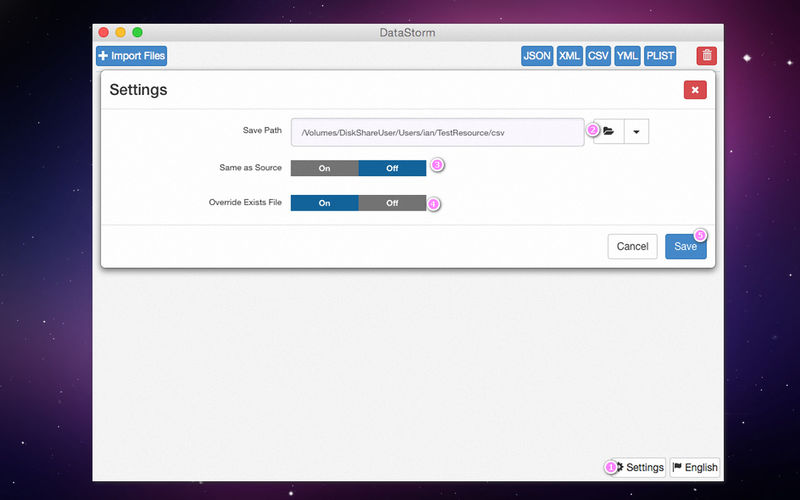
Task: Choose the CSV format button
Action: 598,56
